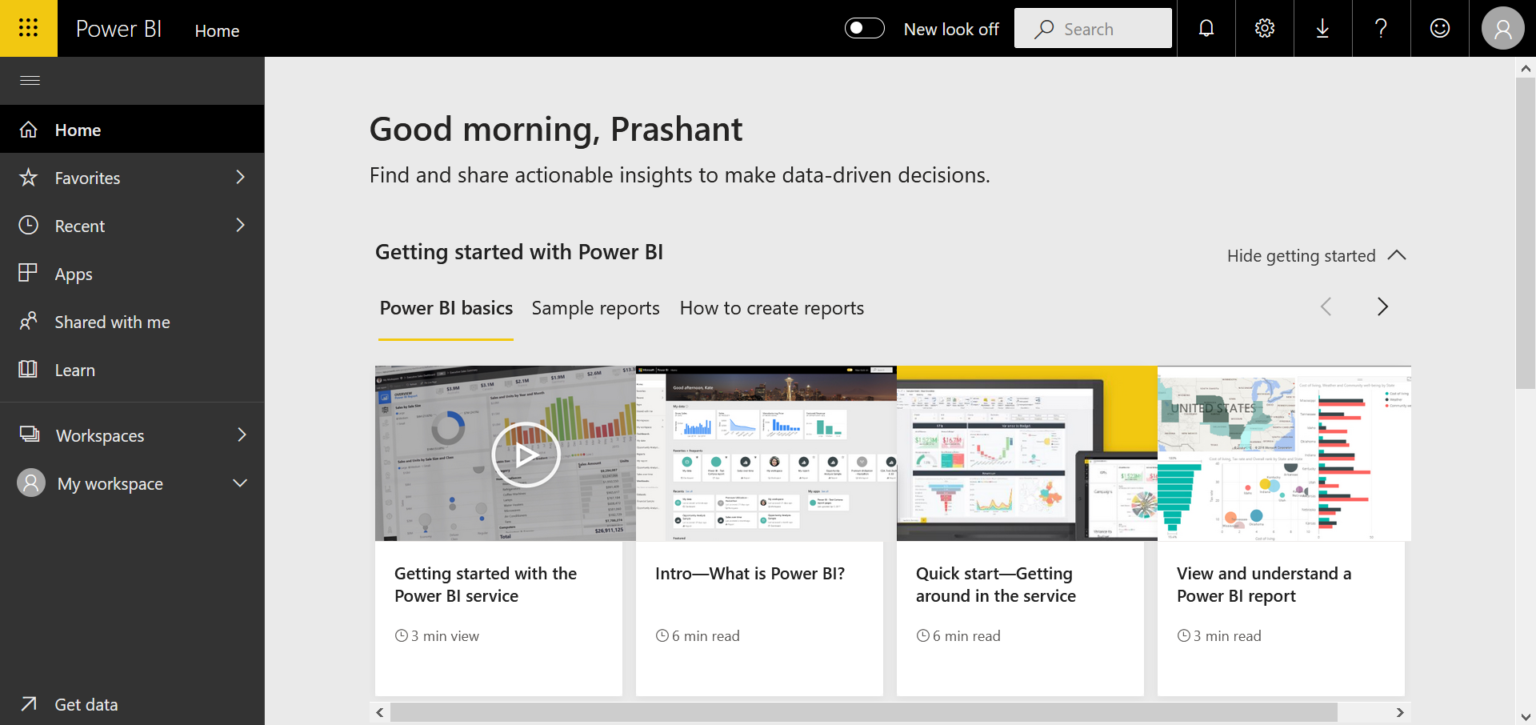Click the Get data arrow icon
Screen dimensions: 1536x725
(x=28, y=704)
